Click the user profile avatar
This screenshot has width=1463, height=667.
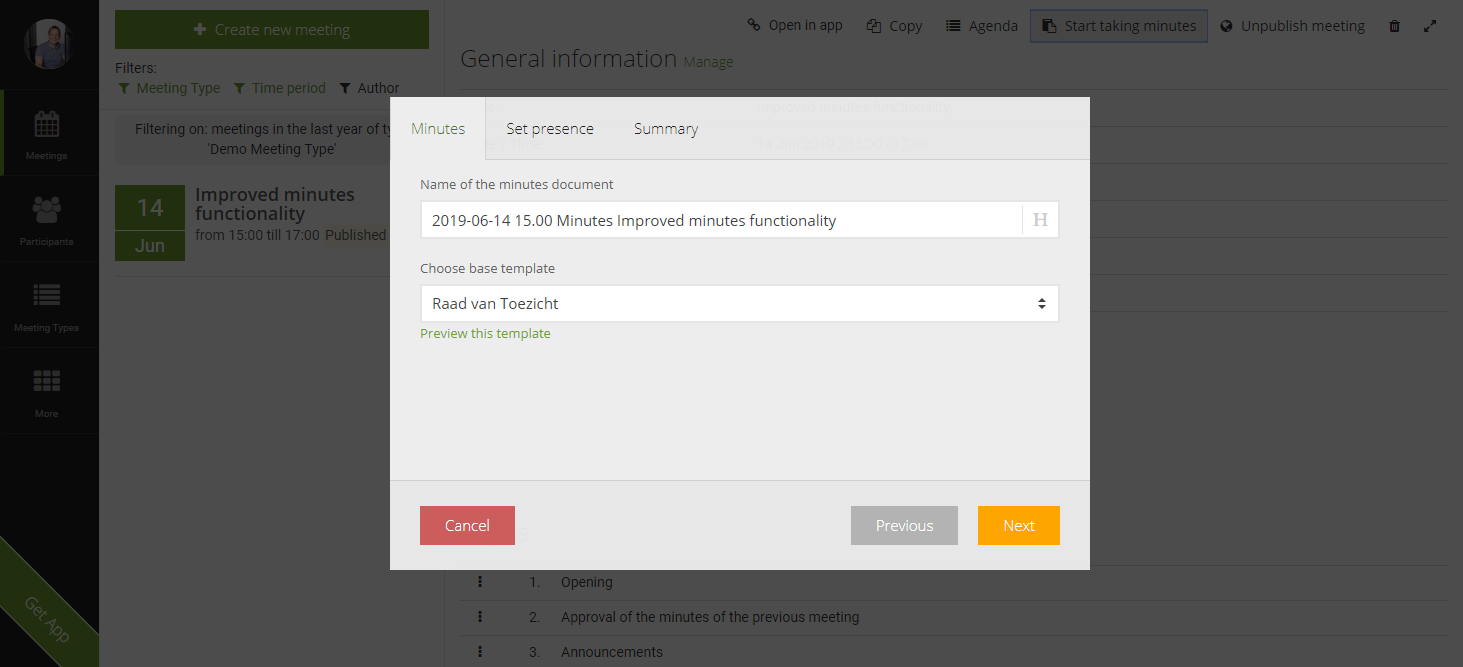tap(48, 44)
